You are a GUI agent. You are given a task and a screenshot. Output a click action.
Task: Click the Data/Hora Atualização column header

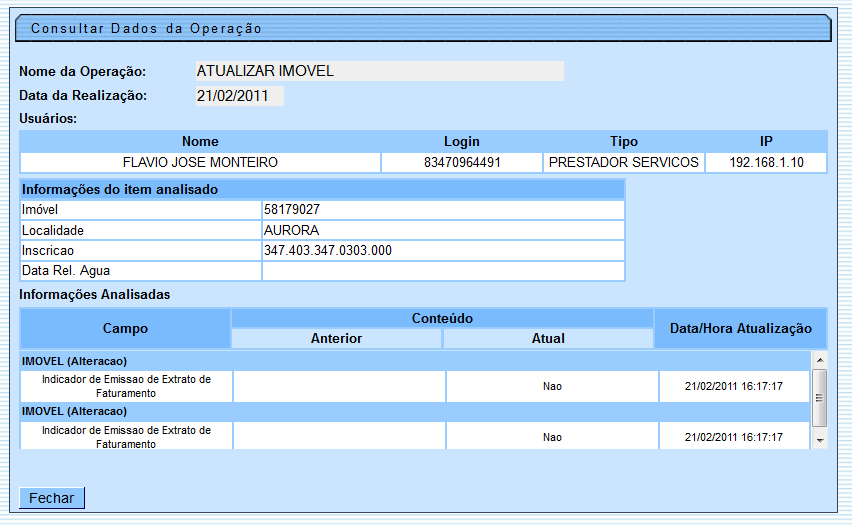pos(740,328)
